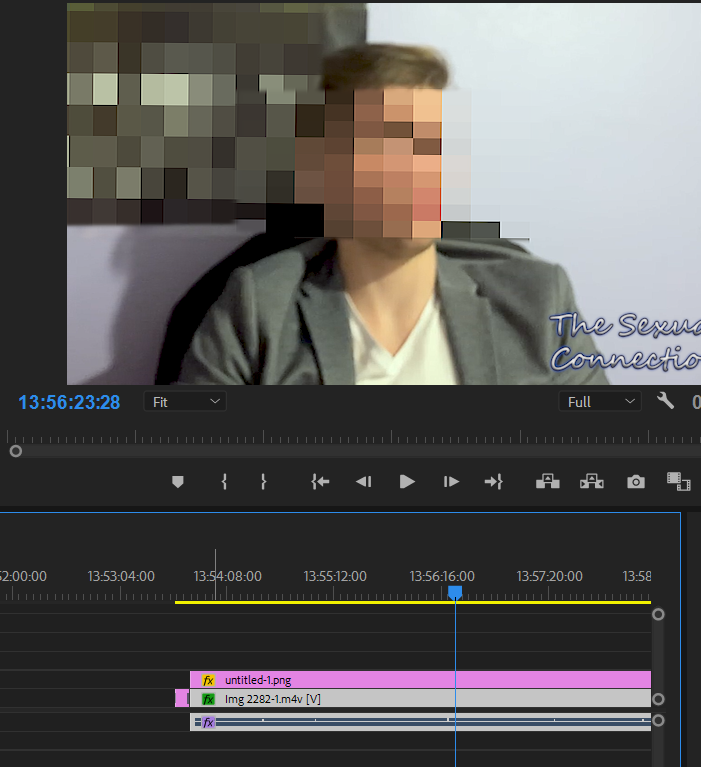Click the middle vertical scroll handle beside video track

point(658,699)
